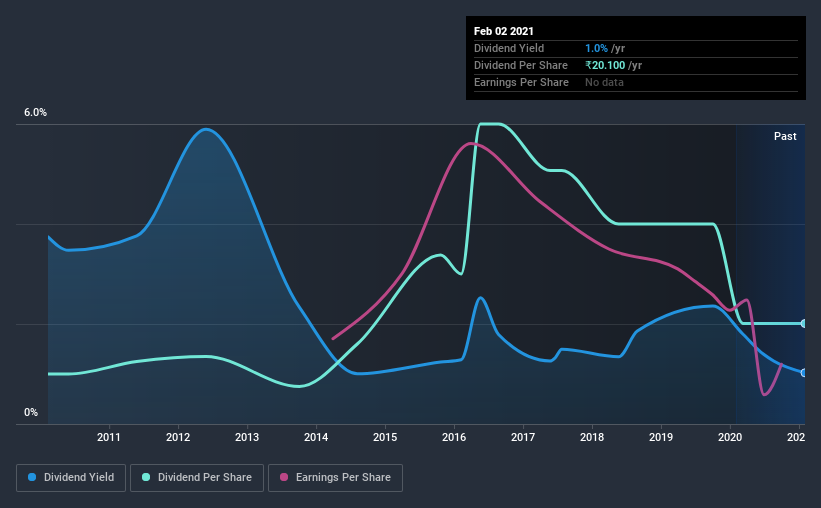Image resolution: width=821 pixels, height=508 pixels.
Task: Click the 6.0% y-axis label
Action: (35, 113)
